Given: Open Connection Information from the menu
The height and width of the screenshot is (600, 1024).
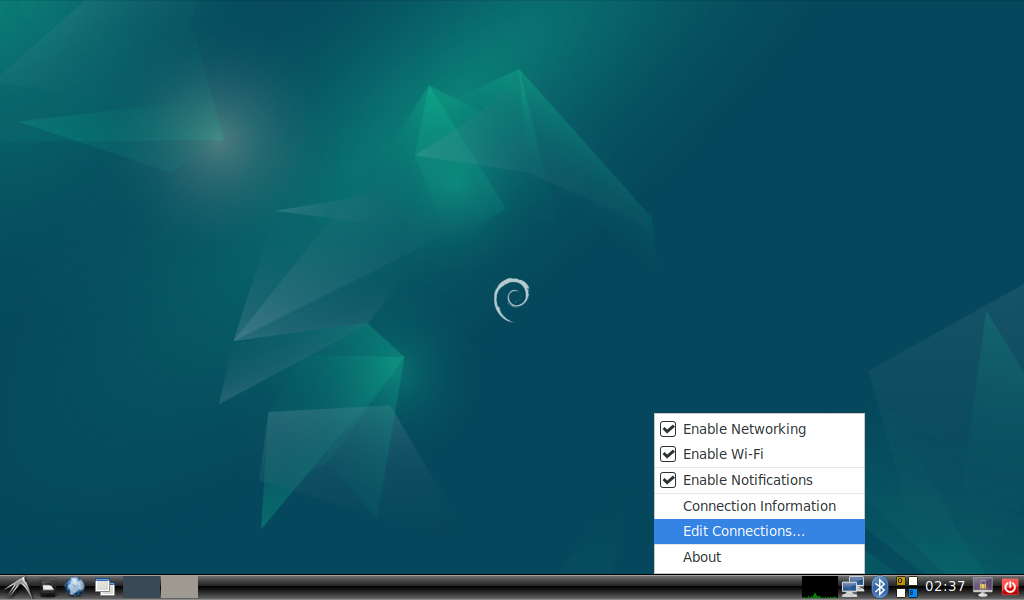Looking at the screenshot, I should 759,506.
